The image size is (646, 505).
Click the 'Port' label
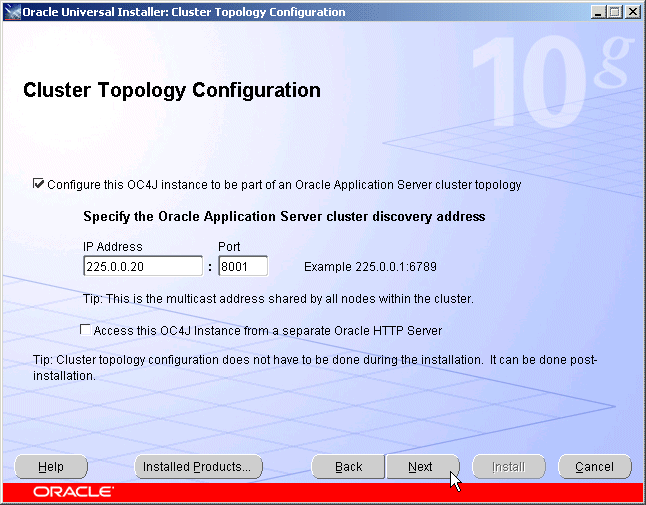pyautogui.click(x=229, y=246)
